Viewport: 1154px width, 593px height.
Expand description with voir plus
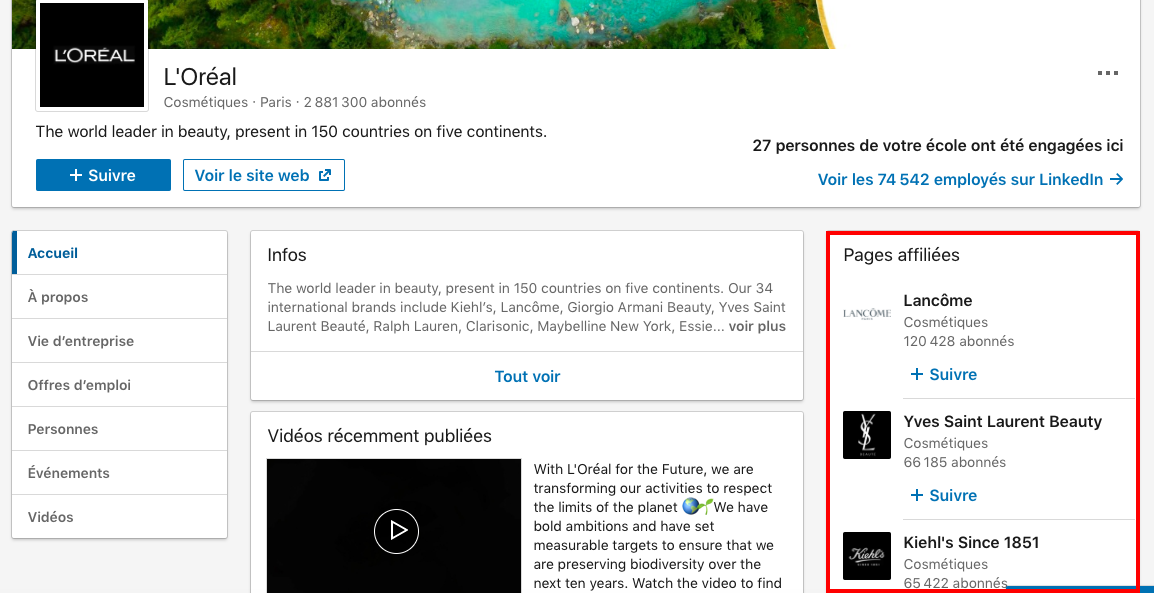[x=757, y=326]
